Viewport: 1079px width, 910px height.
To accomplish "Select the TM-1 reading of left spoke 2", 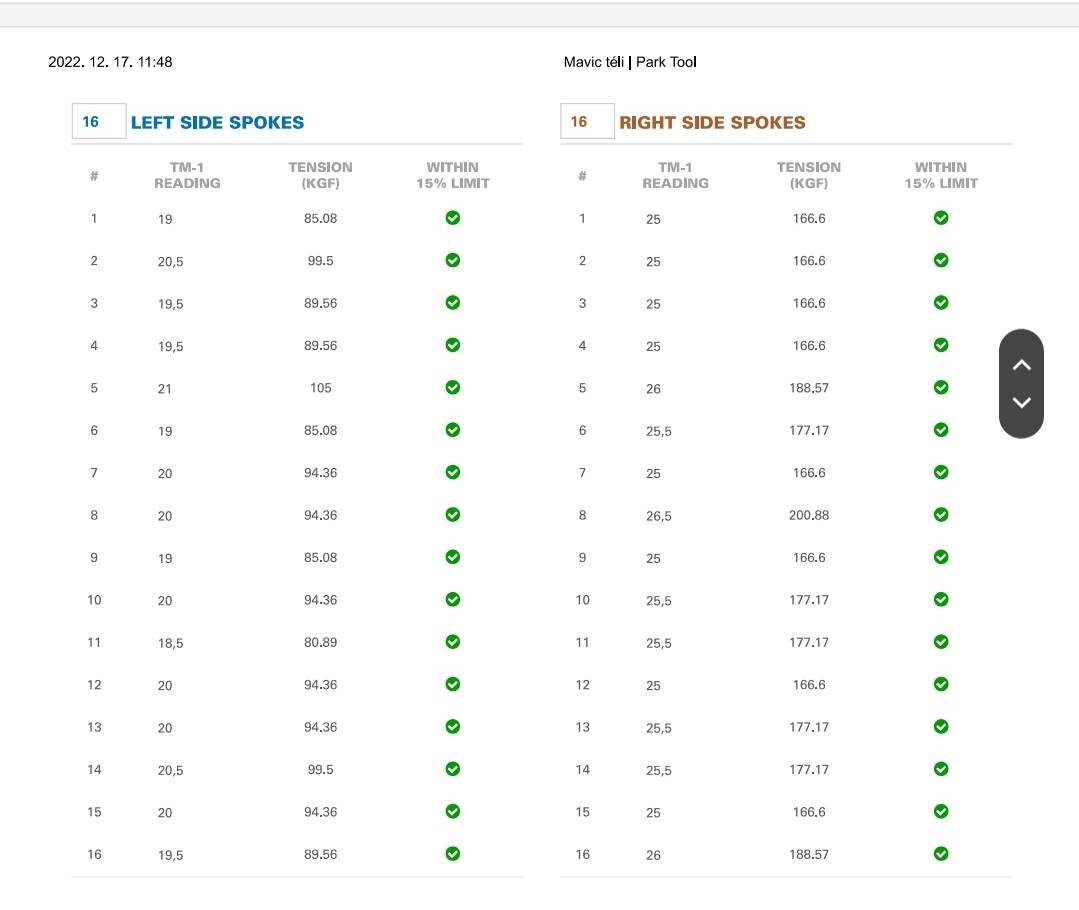I will tap(170, 261).
